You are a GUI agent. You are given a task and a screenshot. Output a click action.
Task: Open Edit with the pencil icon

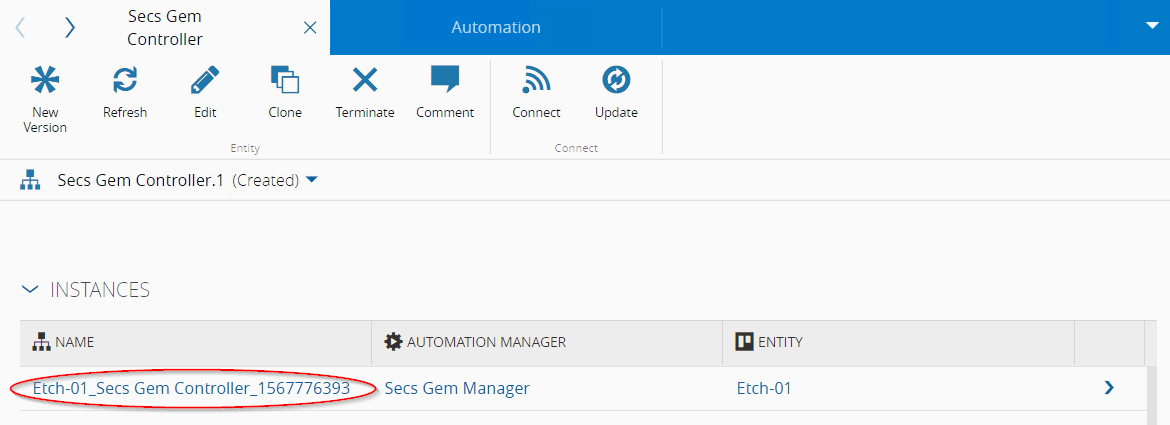pos(205,82)
